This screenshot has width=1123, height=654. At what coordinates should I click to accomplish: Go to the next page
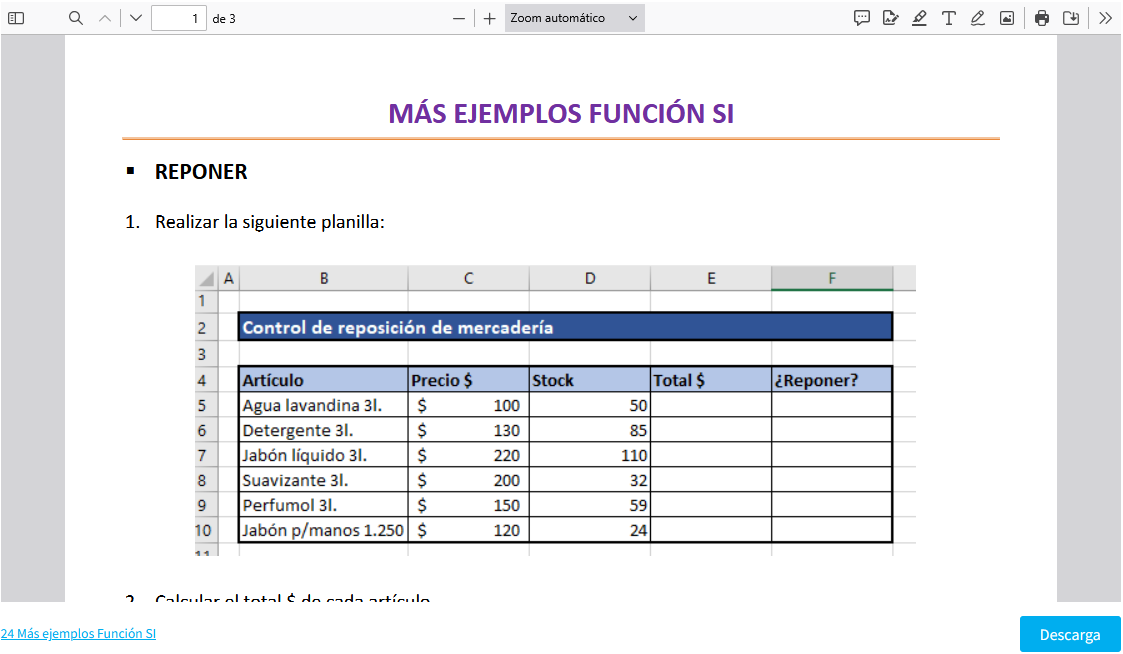pos(136,18)
